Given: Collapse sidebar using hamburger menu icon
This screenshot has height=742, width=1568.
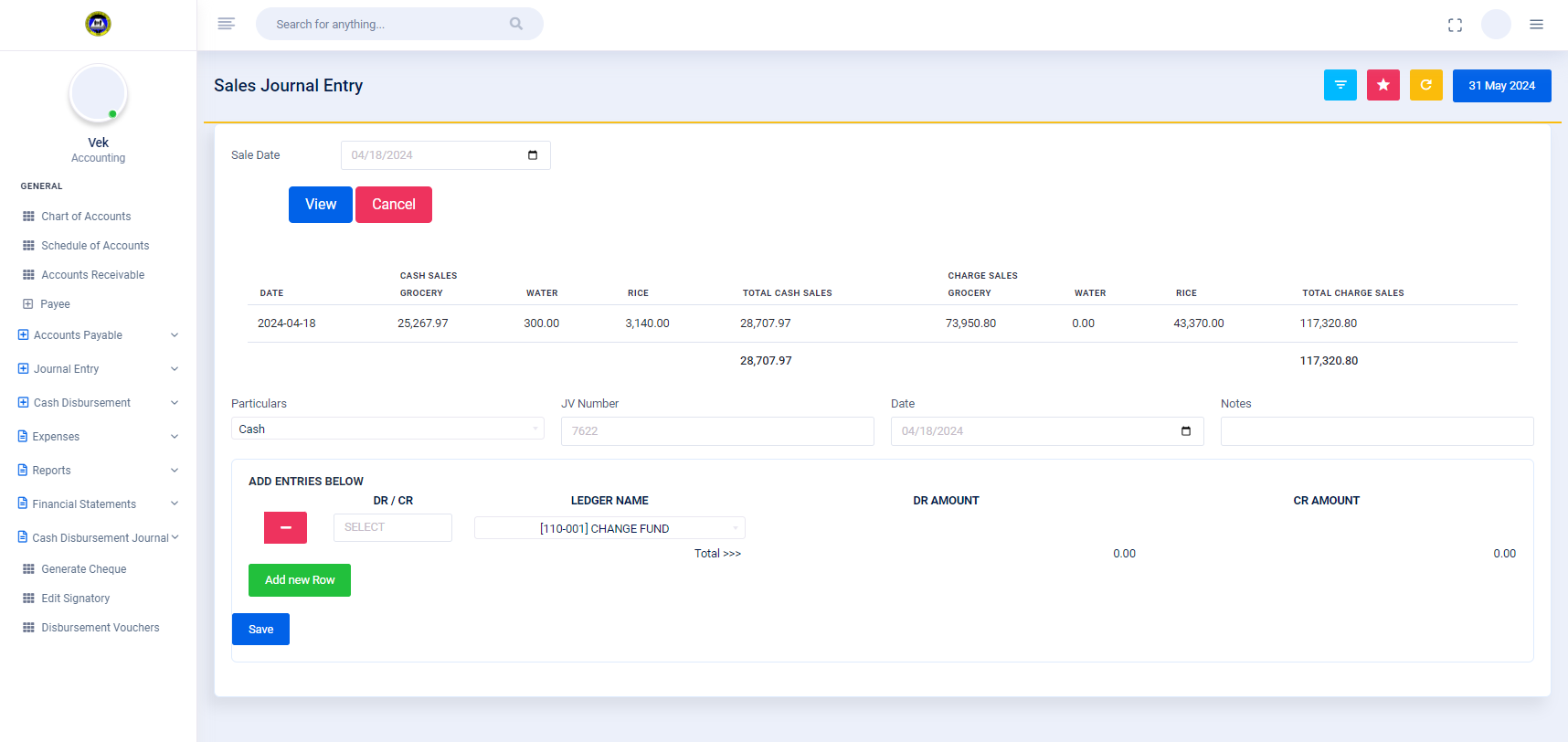Looking at the screenshot, I should click(x=227, y=24).
